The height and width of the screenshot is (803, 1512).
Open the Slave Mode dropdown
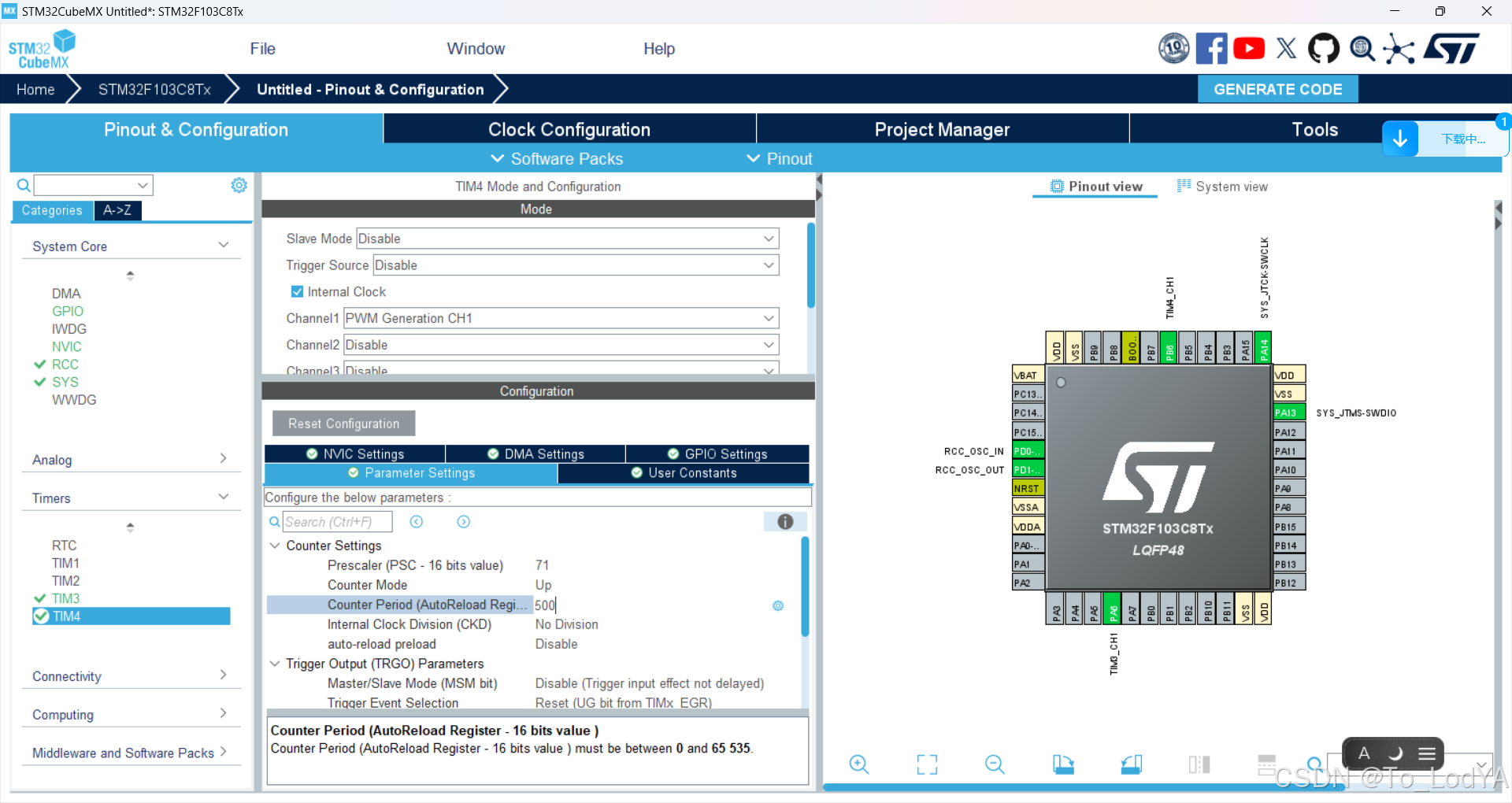click(567, 239)
